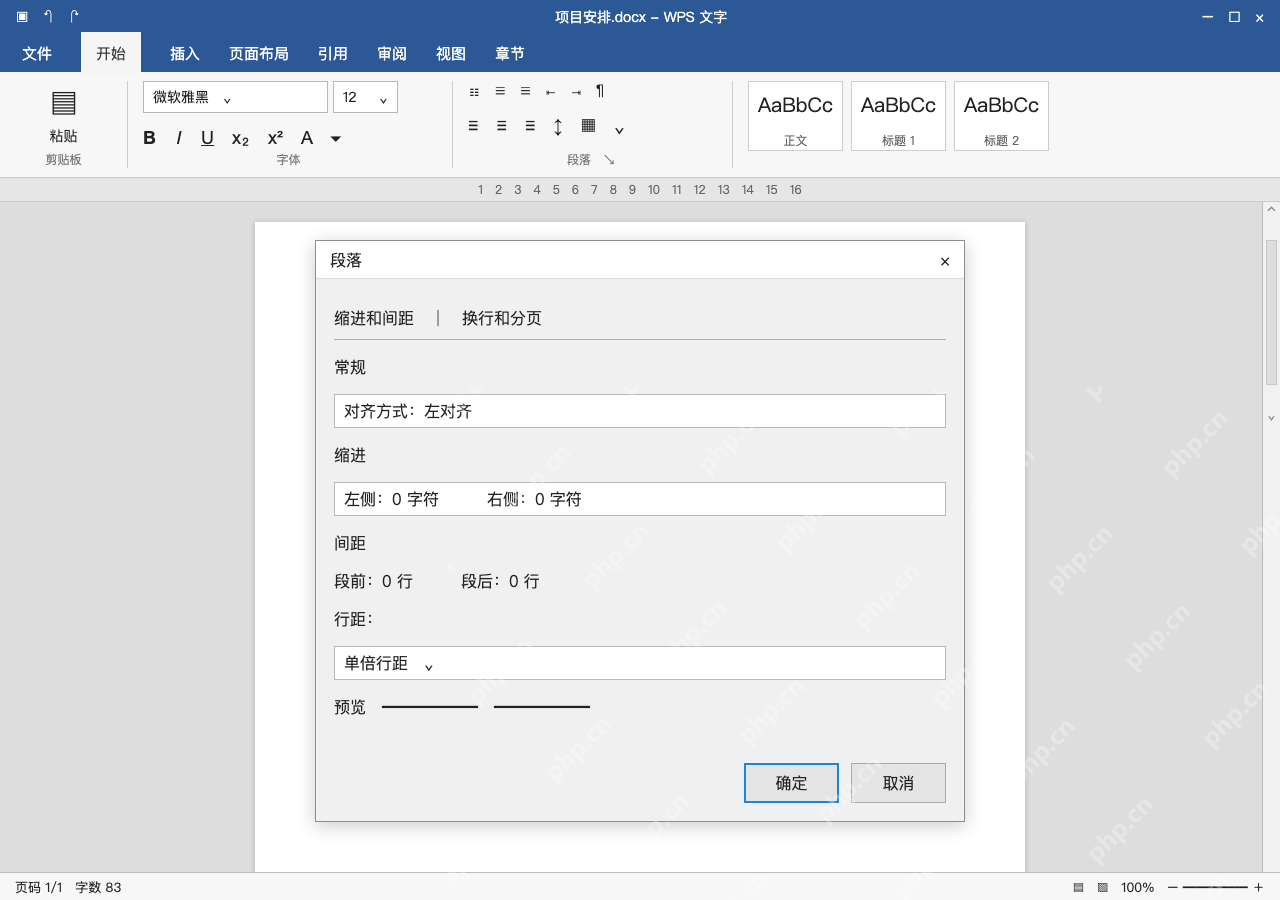The image size is (1280, 900).
Task: Click the scrollbar down arrow
Action: coord(1271,418)
